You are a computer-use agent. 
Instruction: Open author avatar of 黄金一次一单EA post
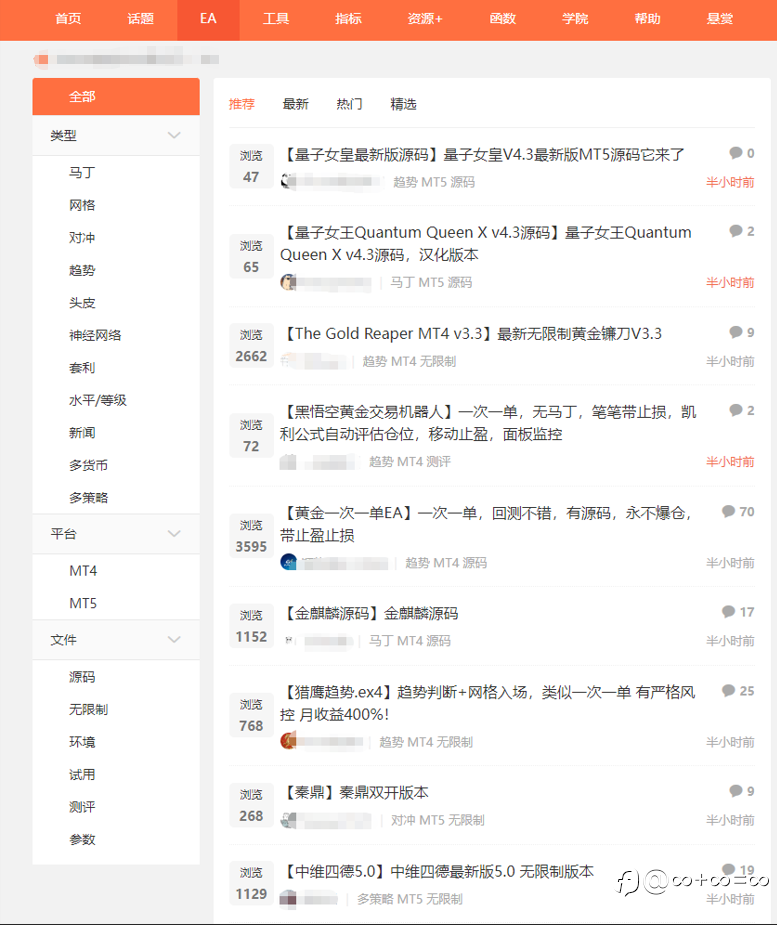(288, 562)
